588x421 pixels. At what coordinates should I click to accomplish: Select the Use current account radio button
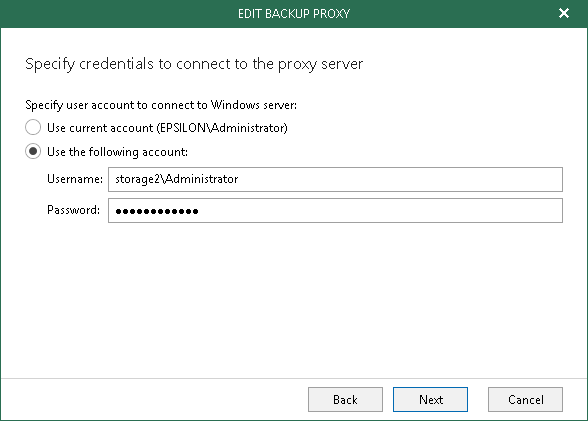[x=33, y=127]
